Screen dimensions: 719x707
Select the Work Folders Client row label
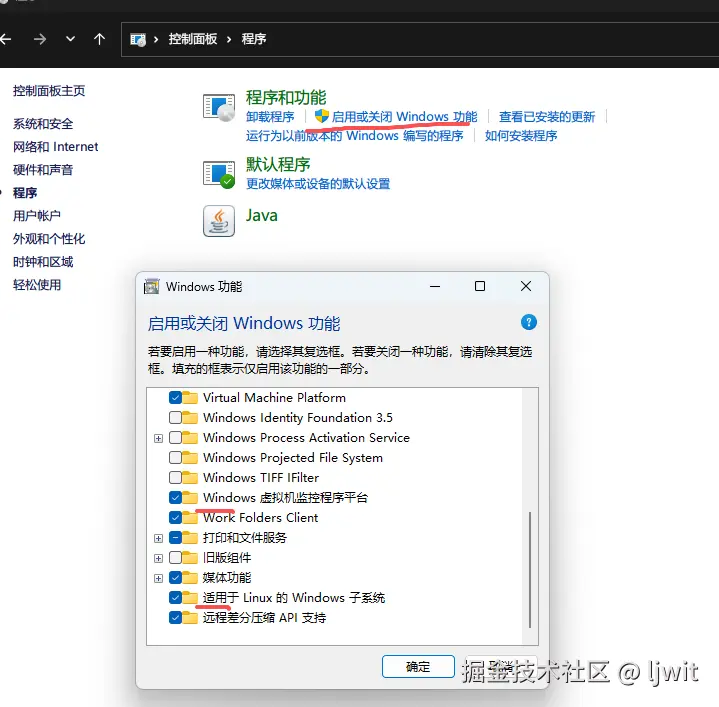(x=260, y=518)
